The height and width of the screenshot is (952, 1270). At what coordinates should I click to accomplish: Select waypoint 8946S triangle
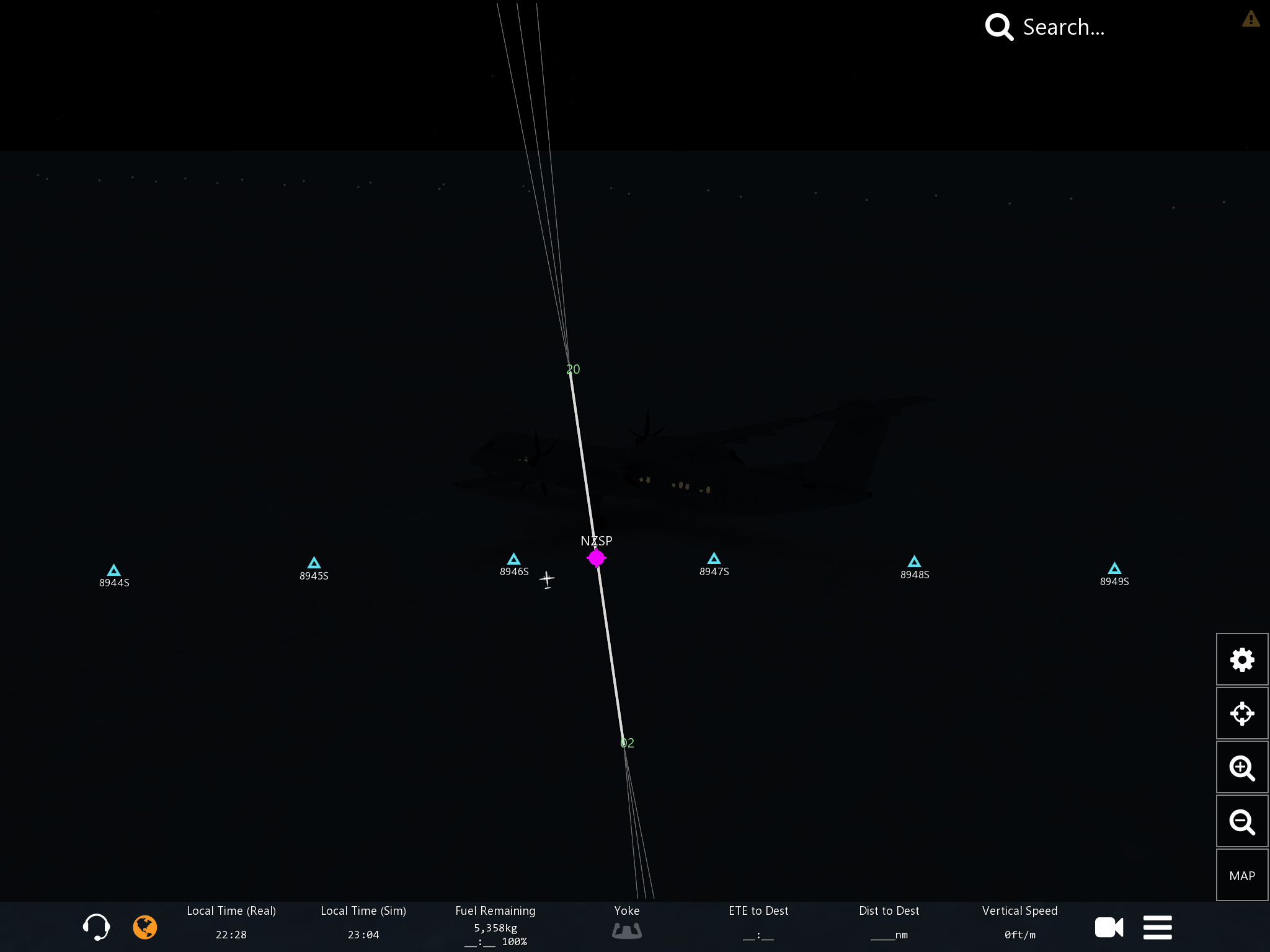pyautogui.click(x=513, y=560)
